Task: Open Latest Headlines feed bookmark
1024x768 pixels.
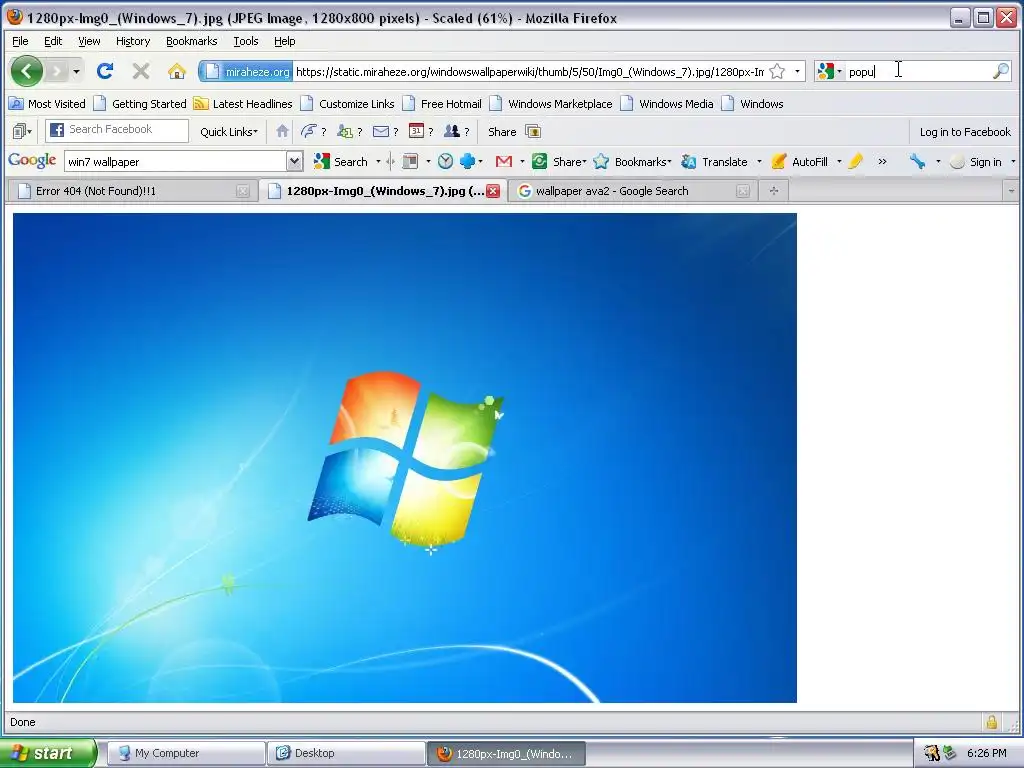Action: (243, 103)
